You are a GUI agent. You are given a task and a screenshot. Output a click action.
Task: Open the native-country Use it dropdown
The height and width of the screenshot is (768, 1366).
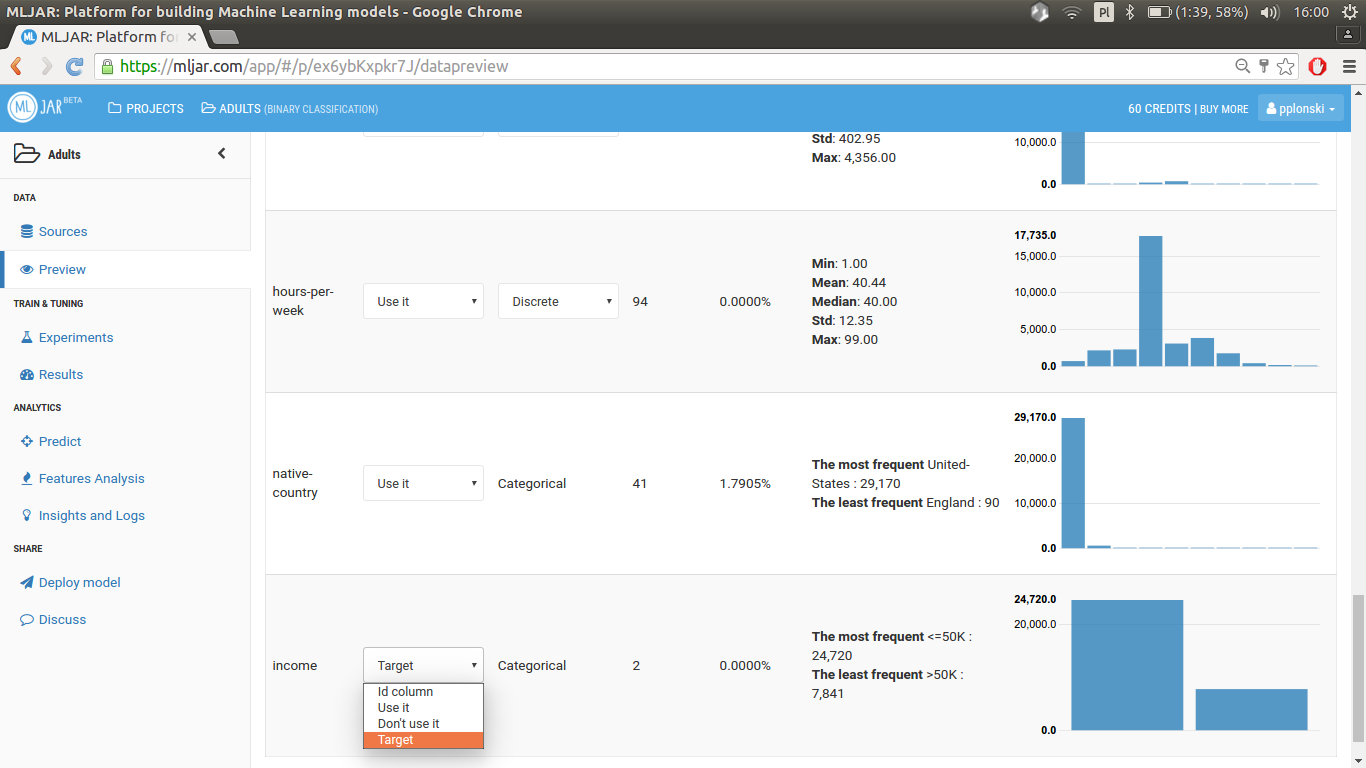(x=423, y=483)
